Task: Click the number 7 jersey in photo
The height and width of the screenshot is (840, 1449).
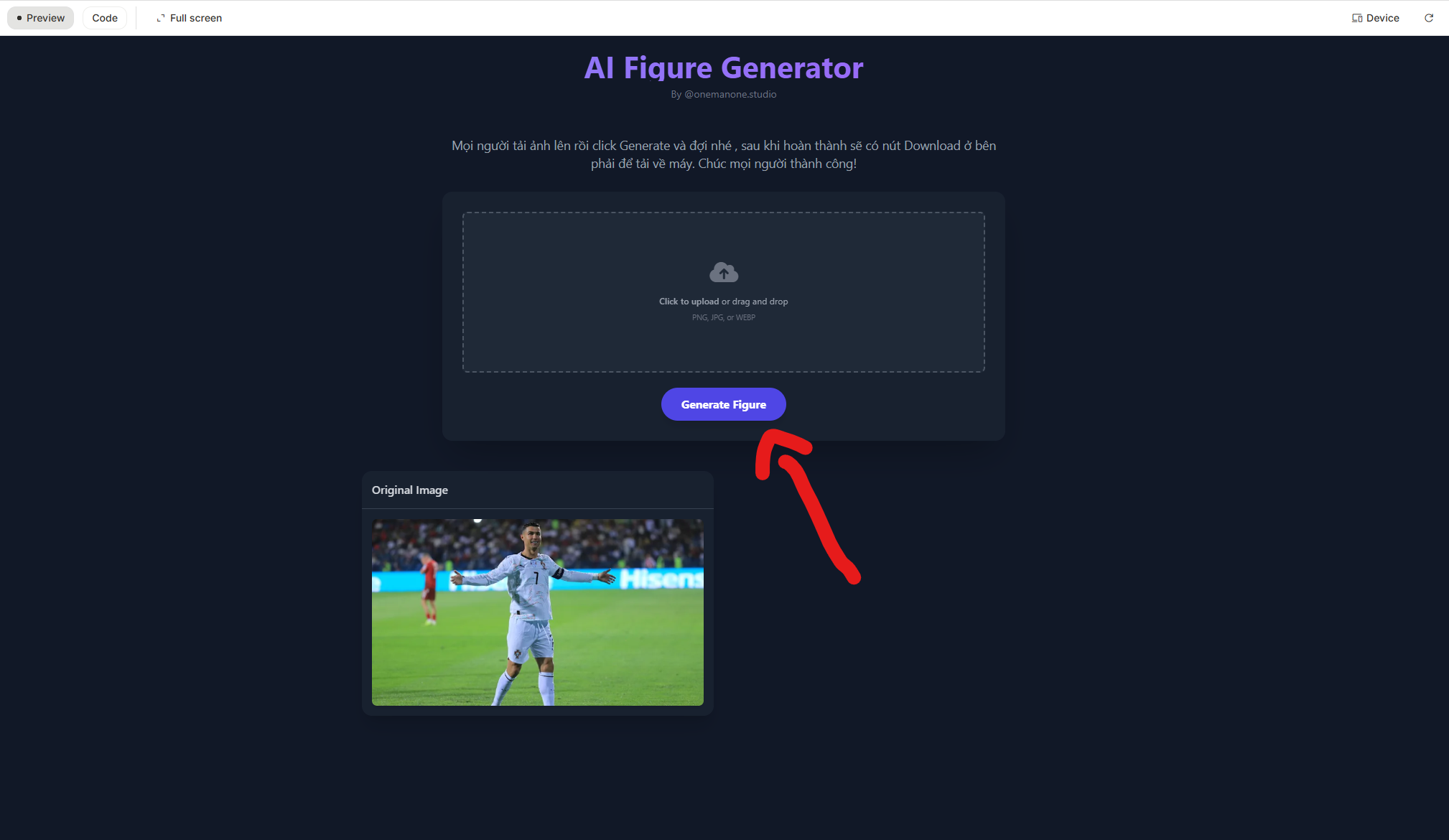Action: click(536, 578)
